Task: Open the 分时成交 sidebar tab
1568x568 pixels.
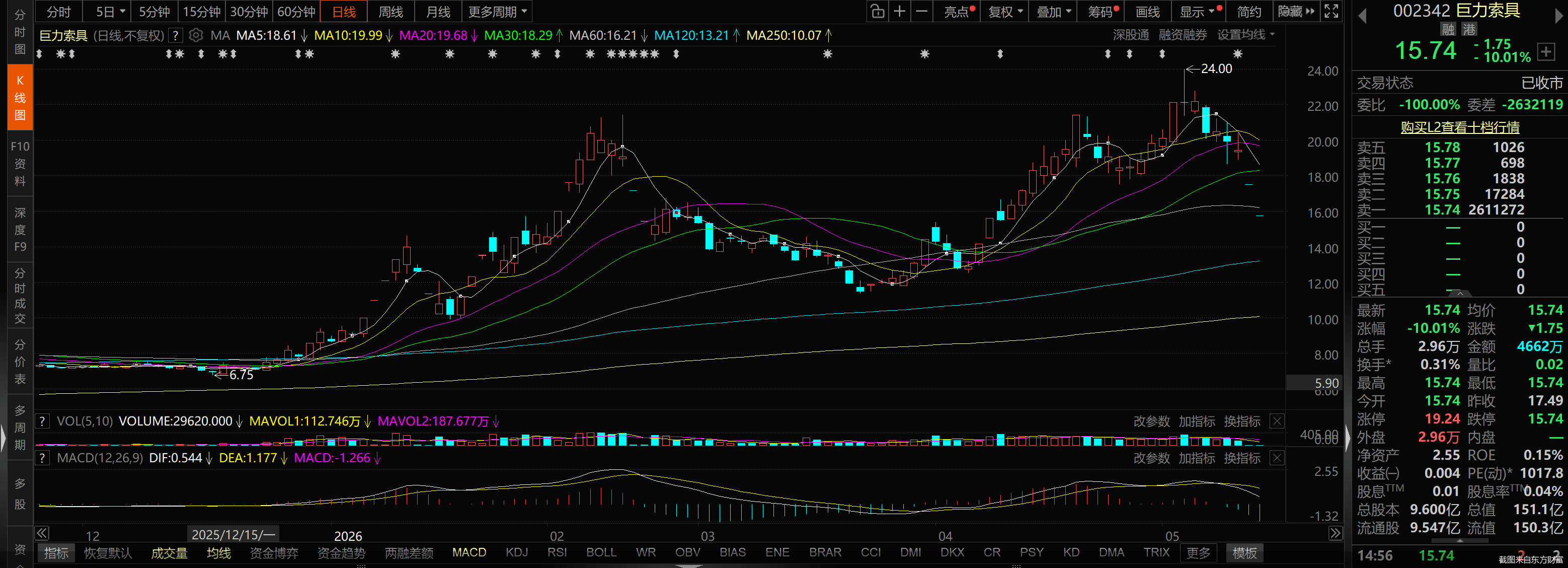Action: [x=20, y=296]
